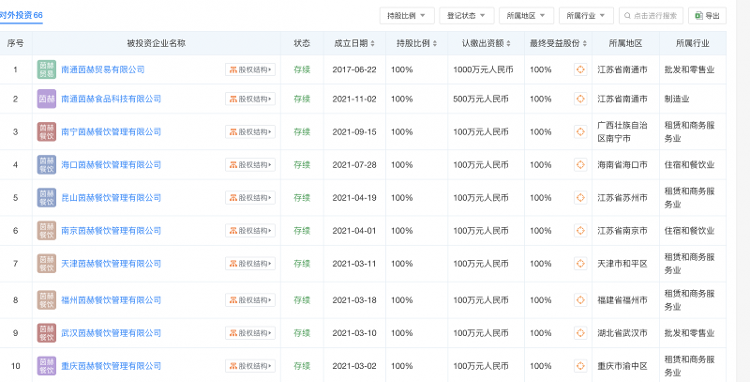
Task: Click logo of 福州茵赫餐饮管理有限公司
Action: coord(46,300)
